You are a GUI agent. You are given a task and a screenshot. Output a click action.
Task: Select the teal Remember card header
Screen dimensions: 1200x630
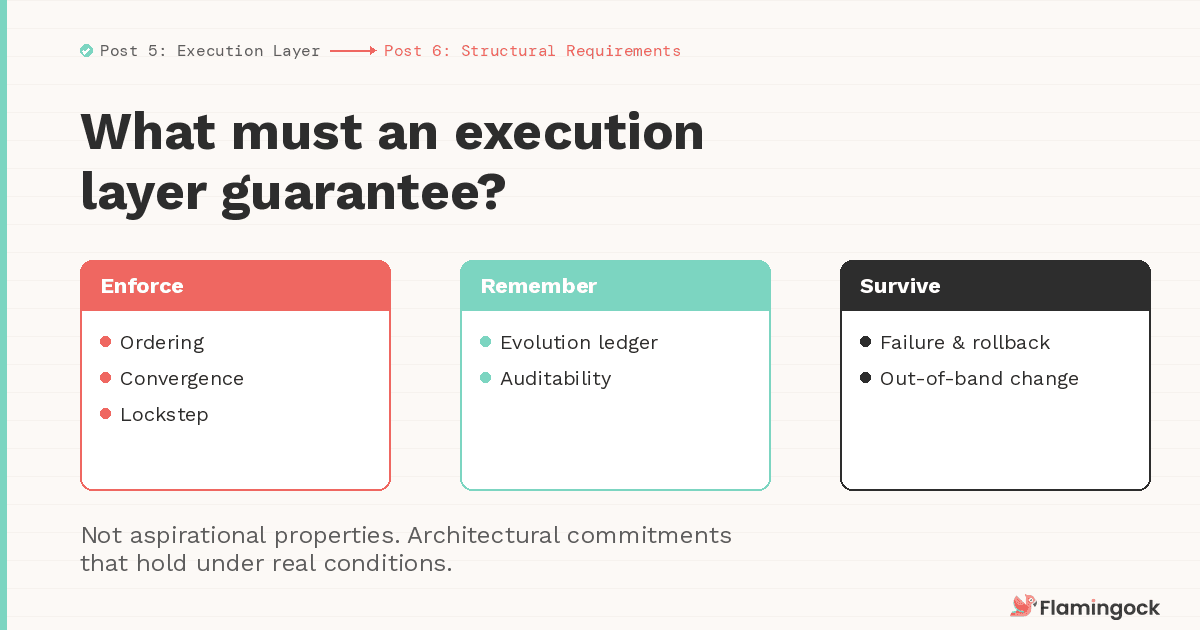[615, 286]
